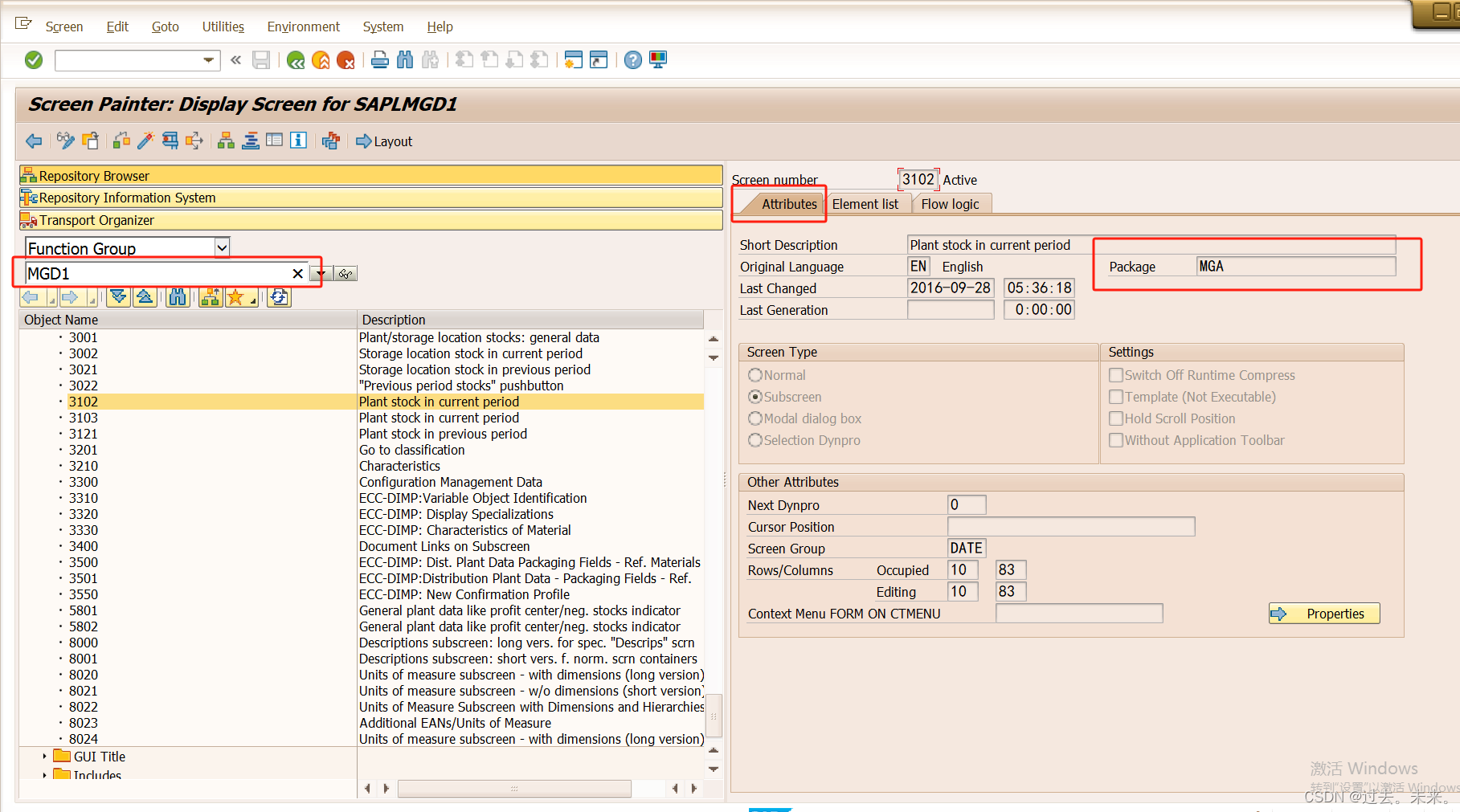Select the Subscreen radio button
This screenshot has height=812, width=1460.
click(755, 397)
